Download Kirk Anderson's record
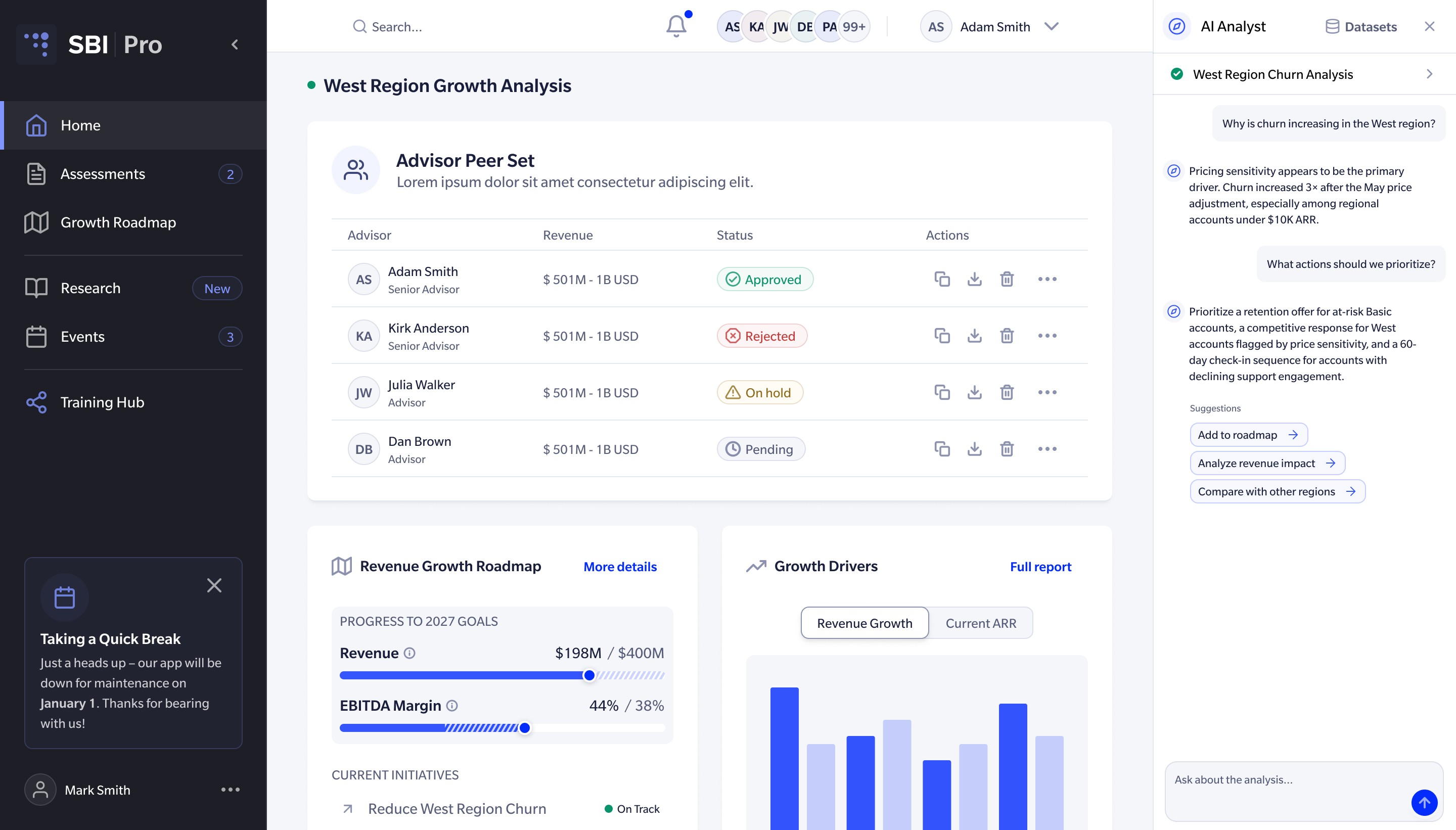Image resolution: width=1456 pixels, height=830 pixels. coord(974,335)
